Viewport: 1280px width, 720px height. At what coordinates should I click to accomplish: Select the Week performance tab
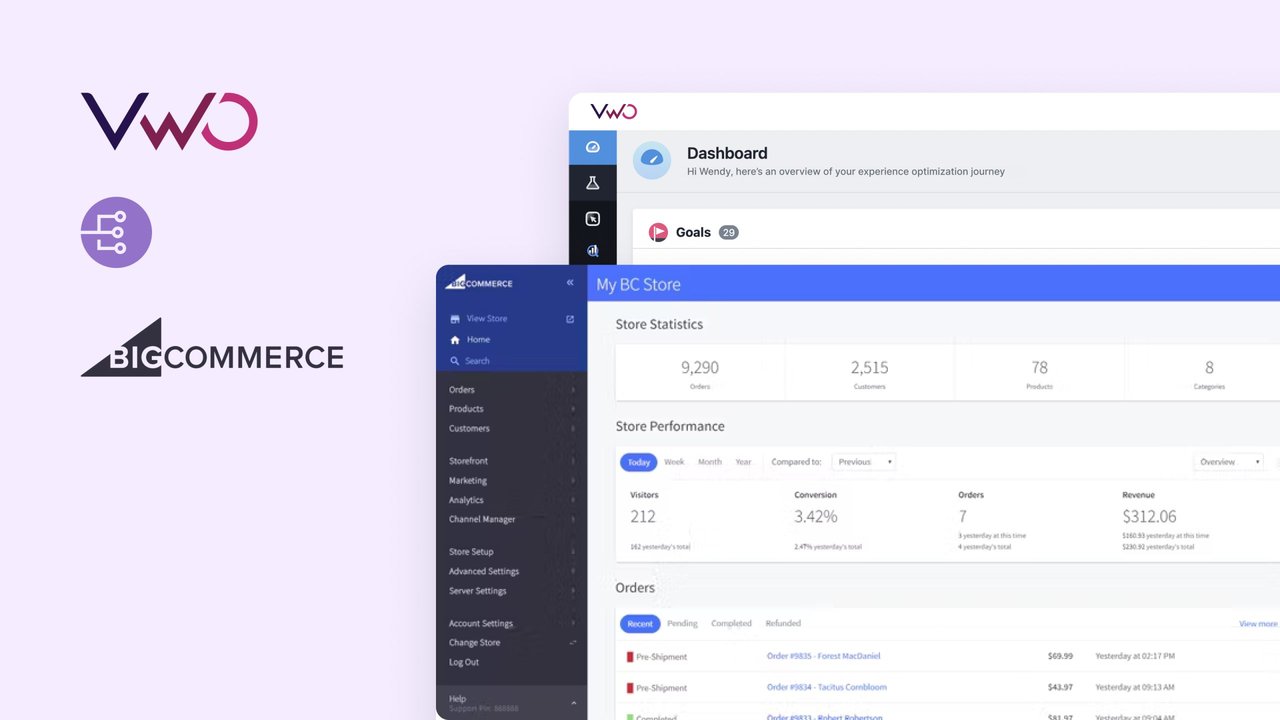point(674,462)
